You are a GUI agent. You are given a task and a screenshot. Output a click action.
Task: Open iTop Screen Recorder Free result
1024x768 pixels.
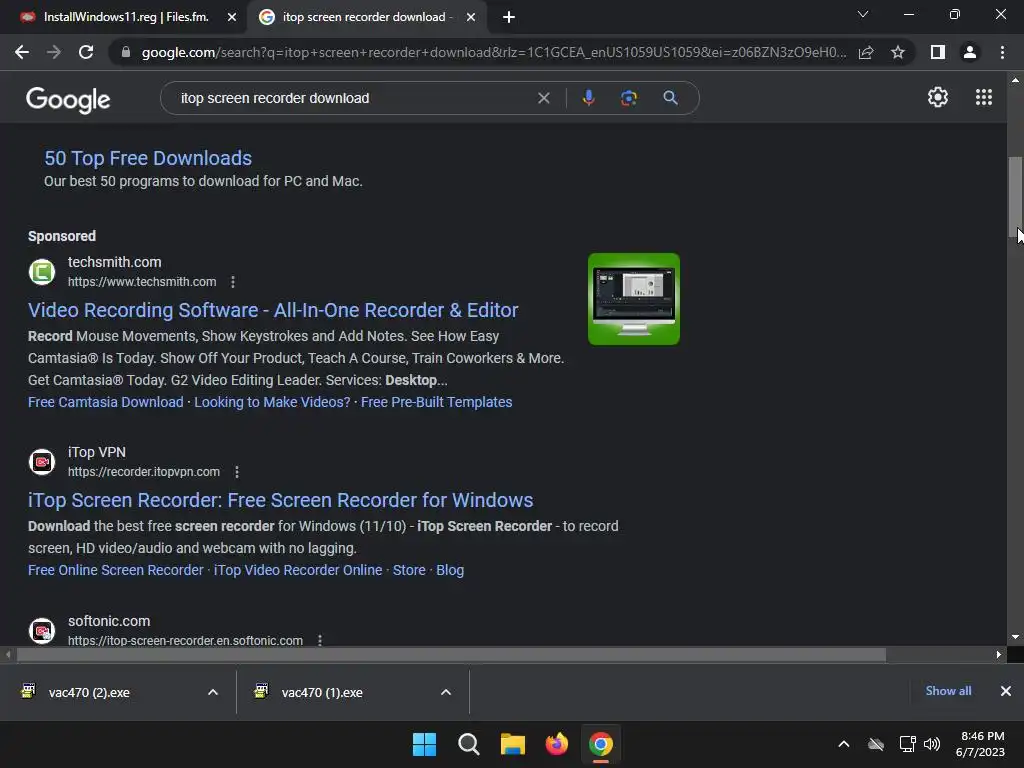280,500
